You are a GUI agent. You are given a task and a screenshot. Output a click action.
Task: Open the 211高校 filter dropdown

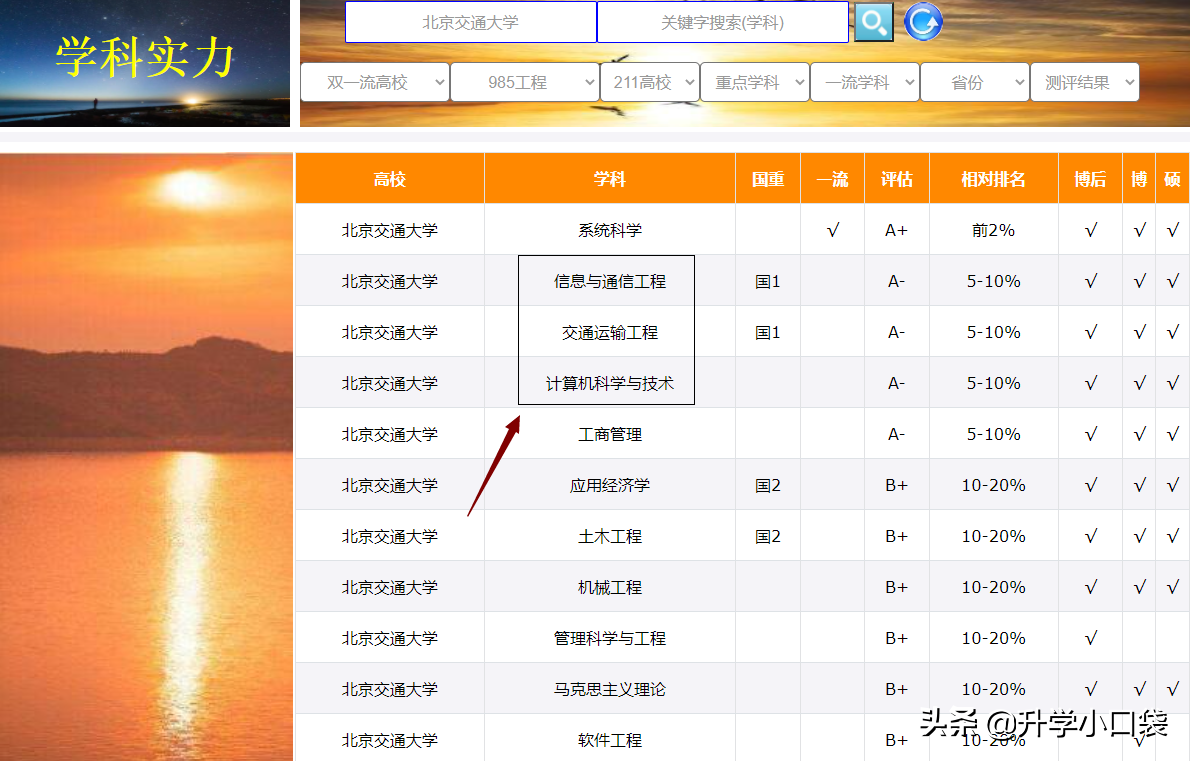649,82
